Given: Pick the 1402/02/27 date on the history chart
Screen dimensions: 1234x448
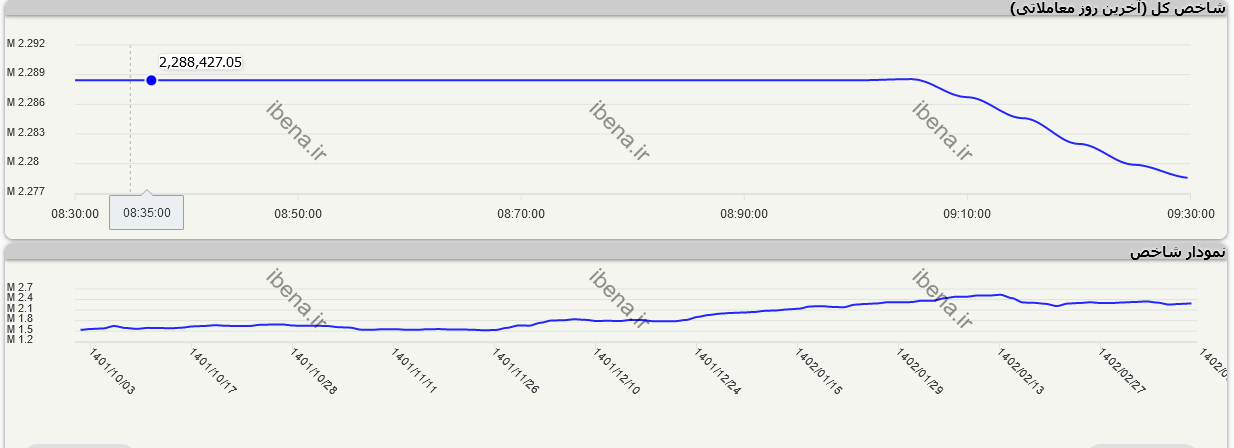Looking at the screenshot, I should point(1122,371).
